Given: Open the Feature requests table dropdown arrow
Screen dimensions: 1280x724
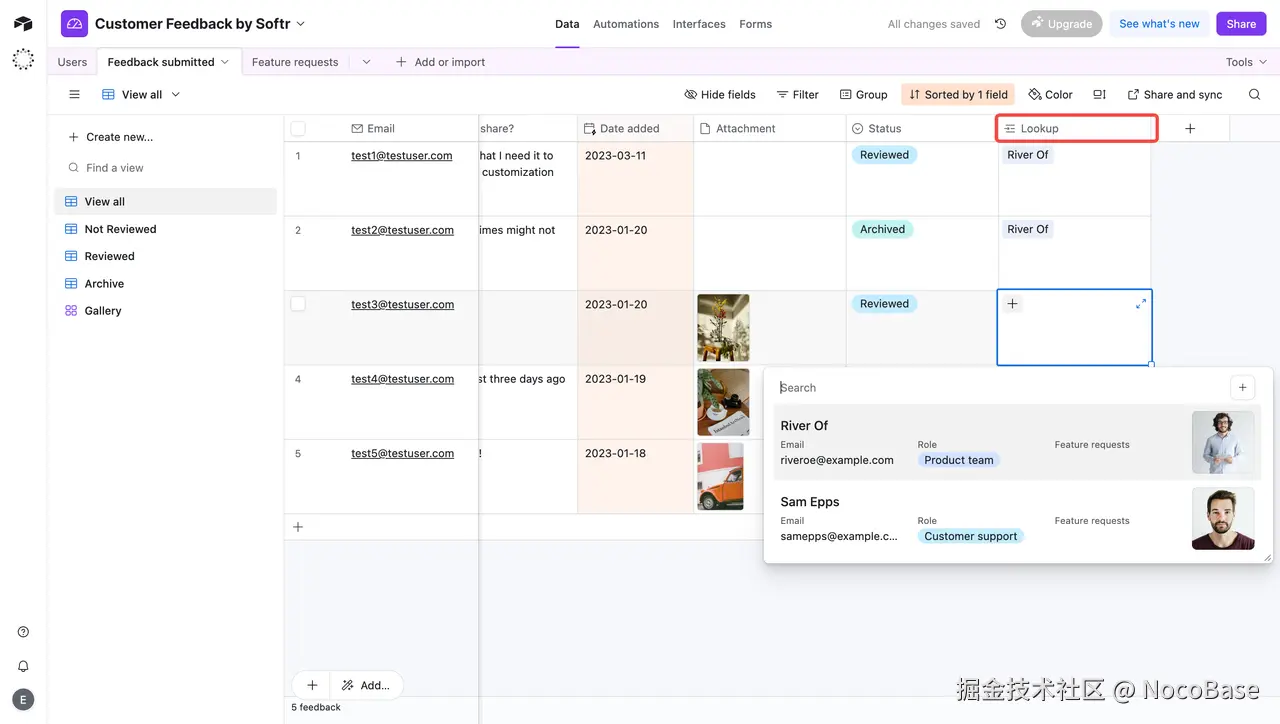Looking at the screenshot, I should pos(366,61).
